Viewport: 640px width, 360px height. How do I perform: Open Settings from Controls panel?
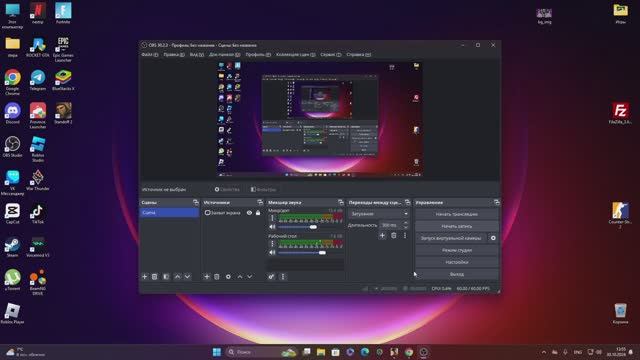pyautogui.click(x=457, y=262)
